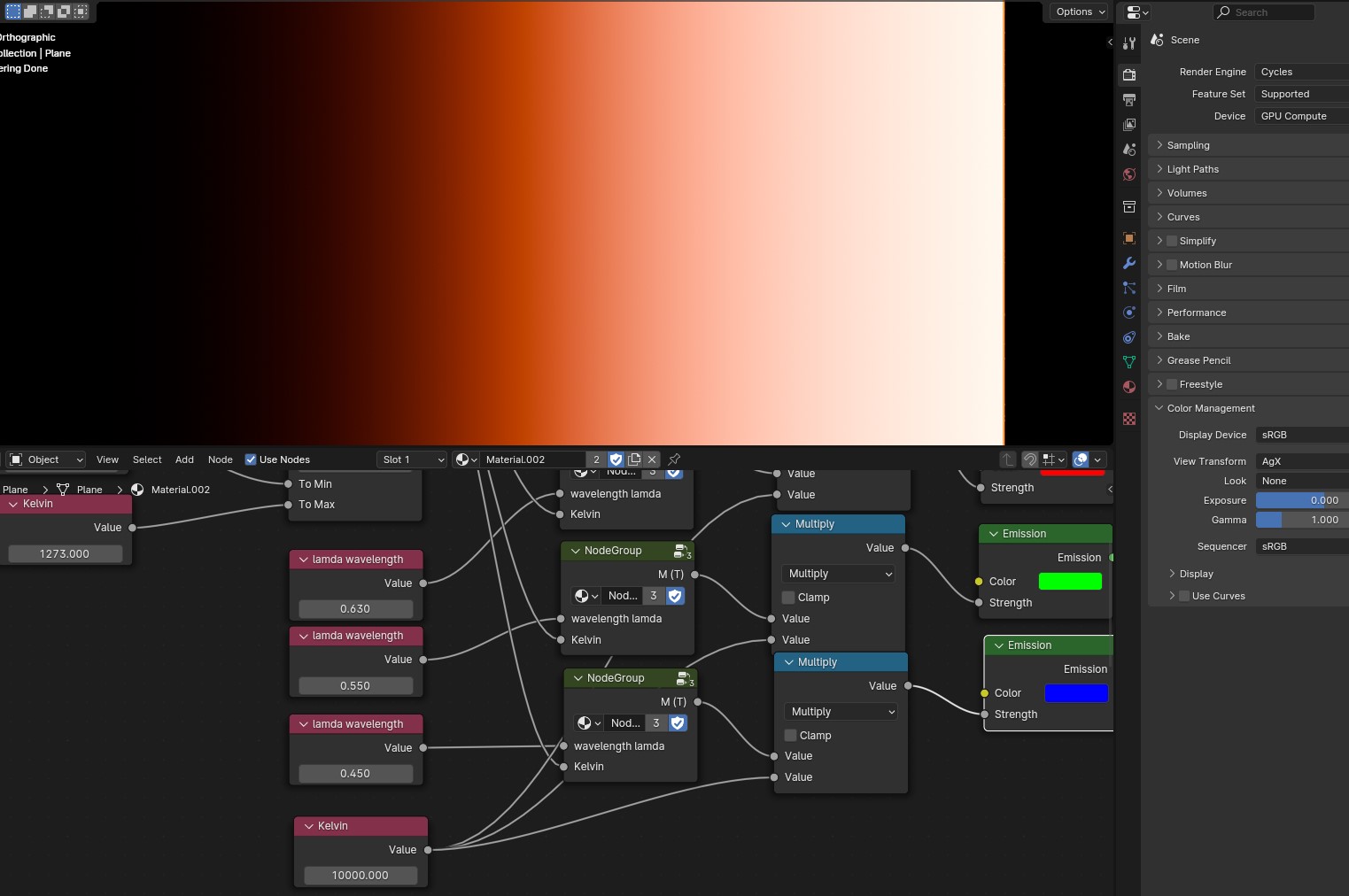Open the Slot 1 dropdown
This screenshot has height=896, width=1349.
click(412, 460)
